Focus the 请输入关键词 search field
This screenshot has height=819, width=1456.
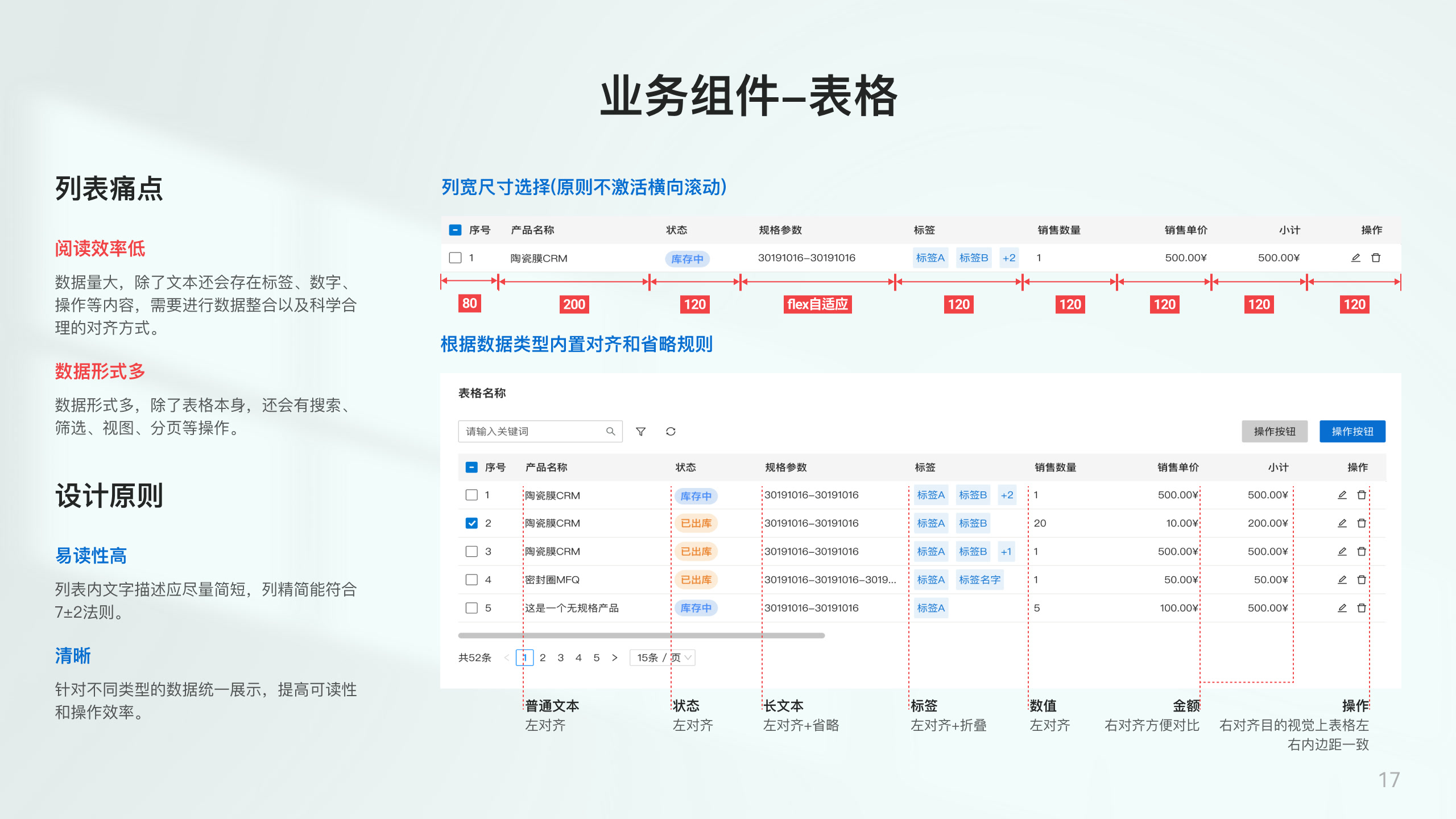[540, 431]
